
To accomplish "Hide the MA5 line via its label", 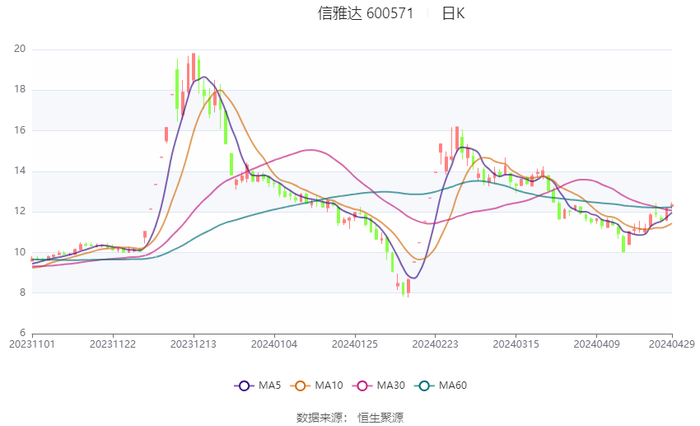I will 269,385.
